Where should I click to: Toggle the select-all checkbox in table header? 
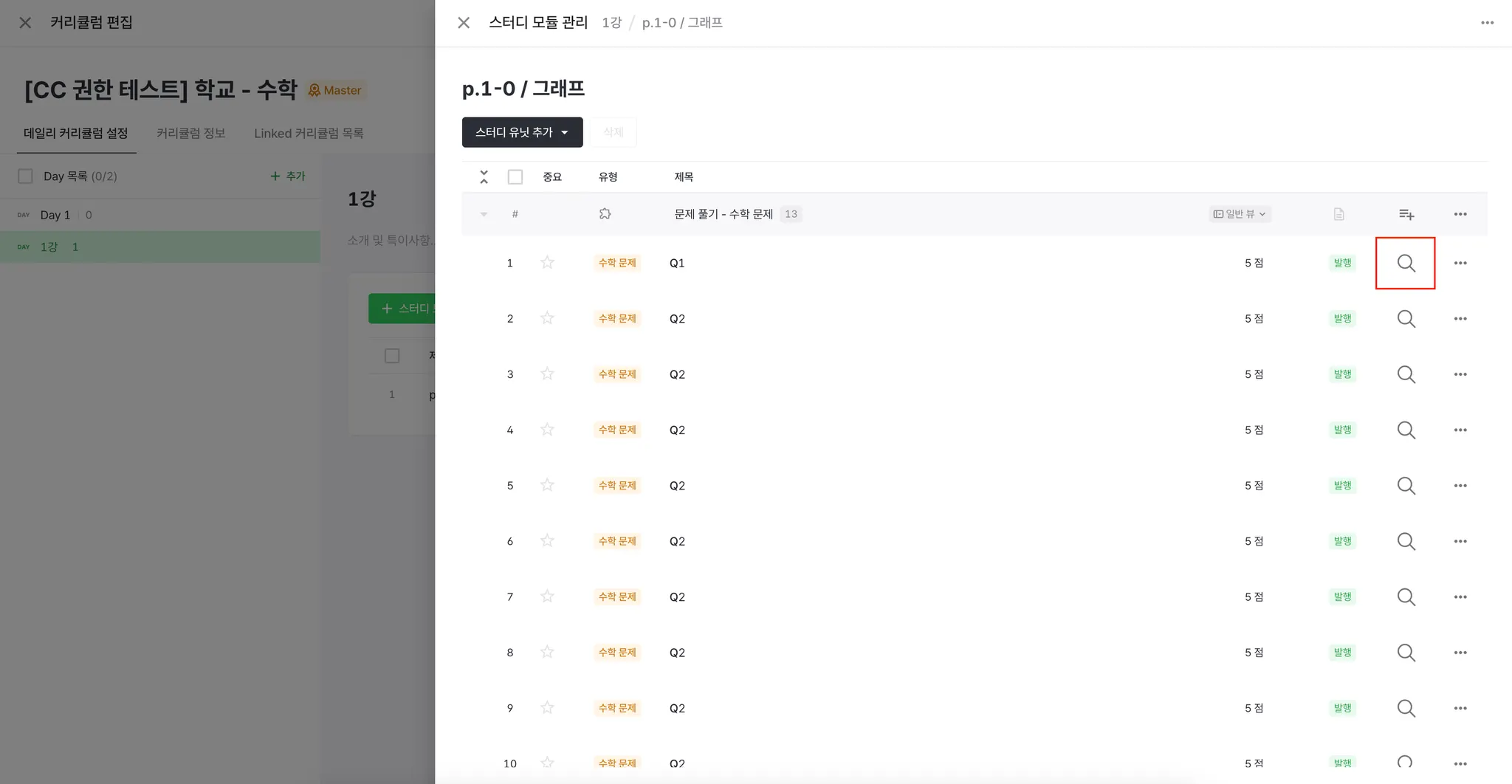click(x=515, y=177)
